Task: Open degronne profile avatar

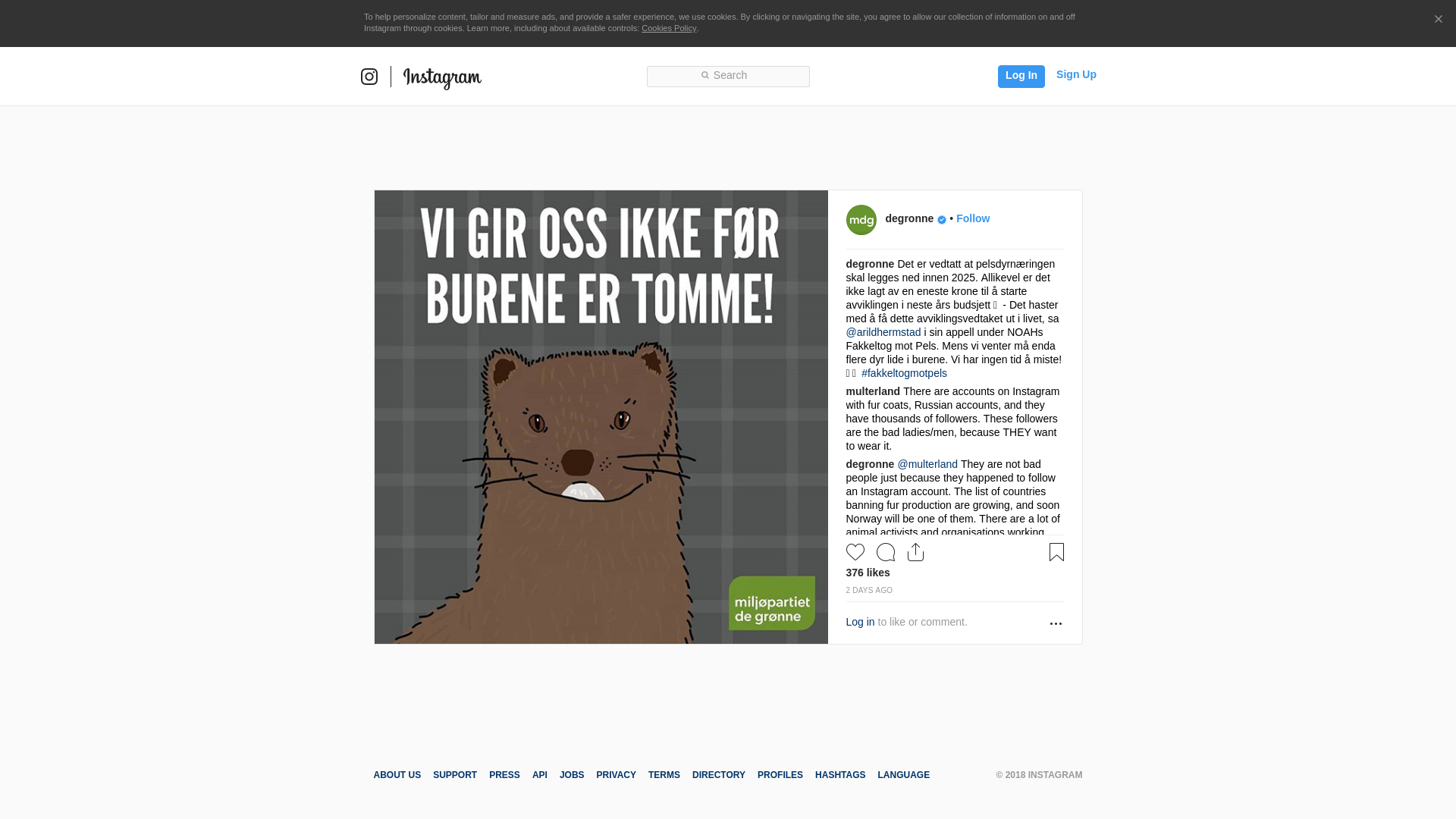Action: [x=861, y=220]
